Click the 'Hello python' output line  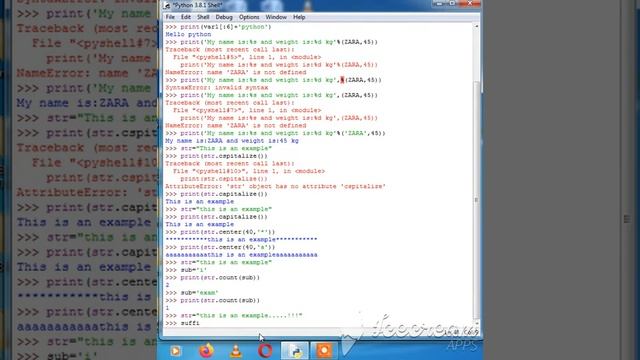pyautogui.click(x=188, y=35)
